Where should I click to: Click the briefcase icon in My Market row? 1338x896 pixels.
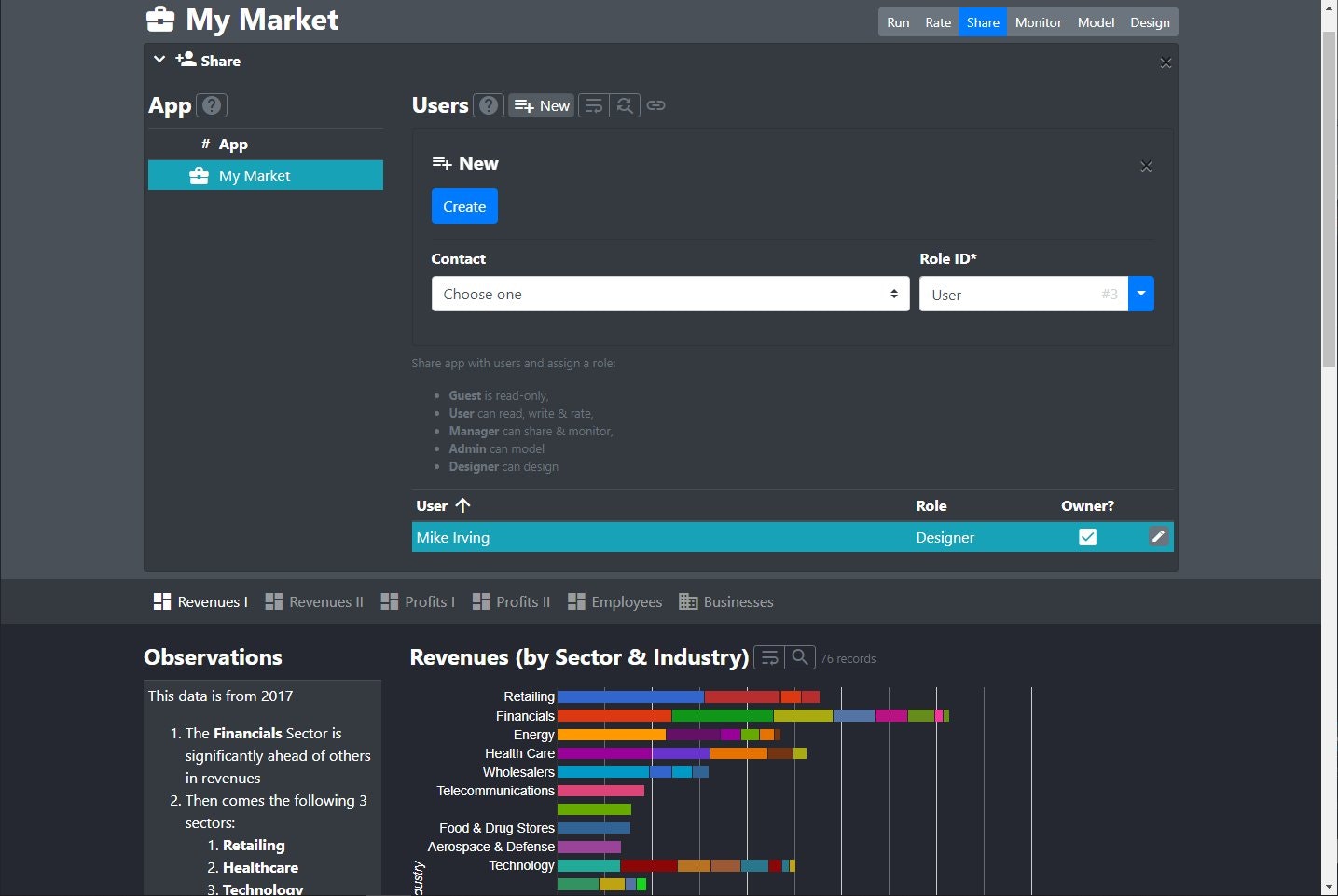point(199,175)
